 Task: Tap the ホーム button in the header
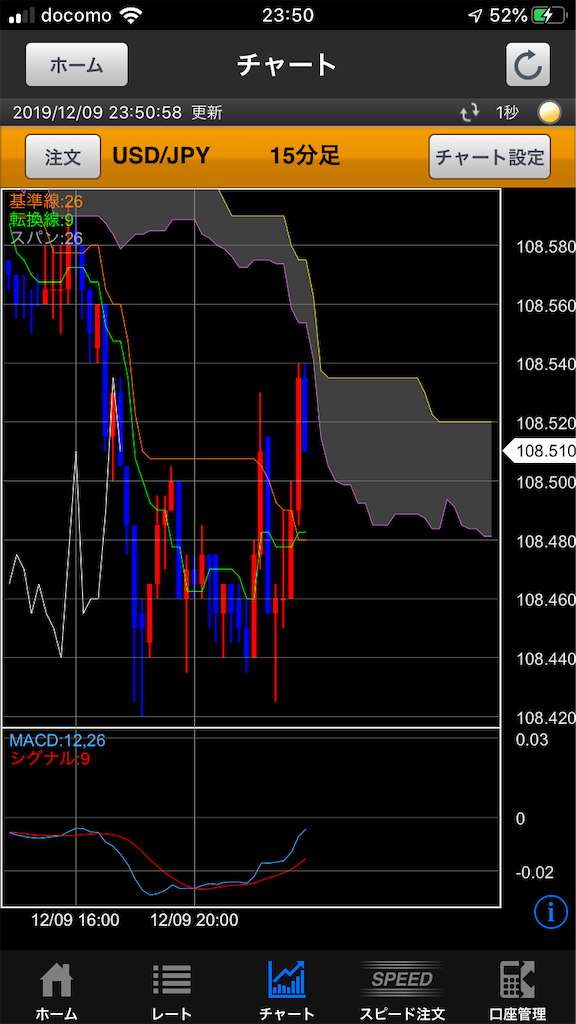[x=77, y=65]
